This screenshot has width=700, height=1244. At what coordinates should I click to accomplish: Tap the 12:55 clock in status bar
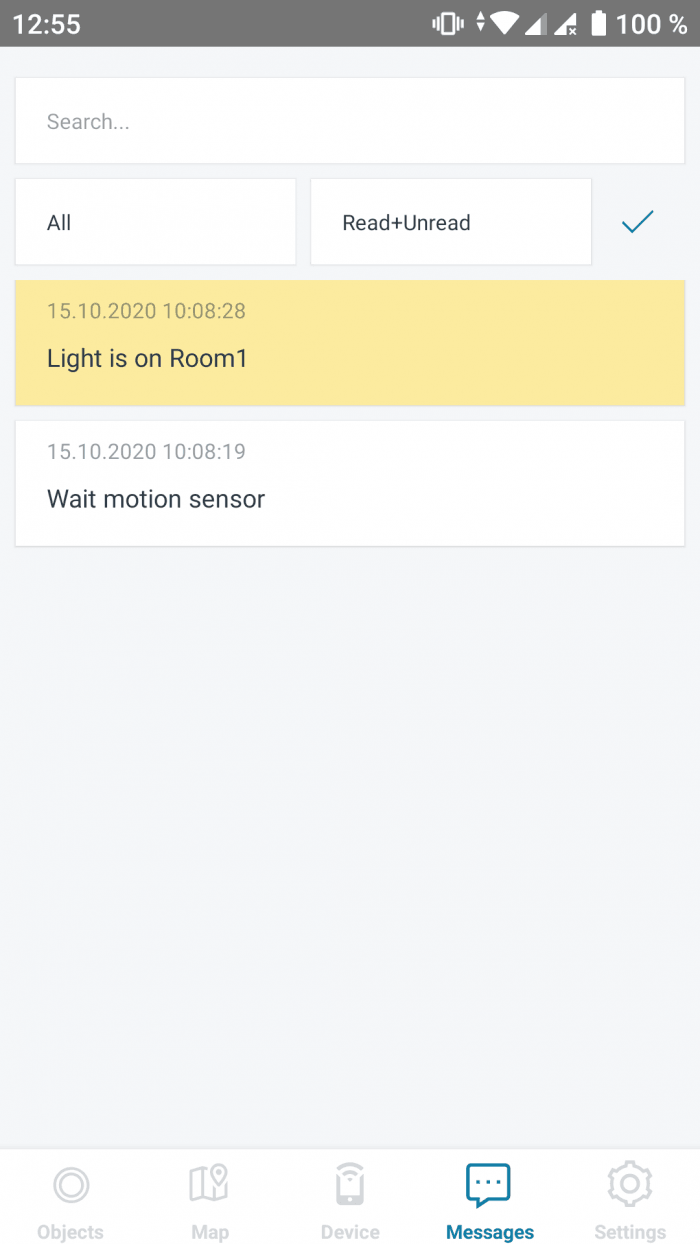pos(47,24)
